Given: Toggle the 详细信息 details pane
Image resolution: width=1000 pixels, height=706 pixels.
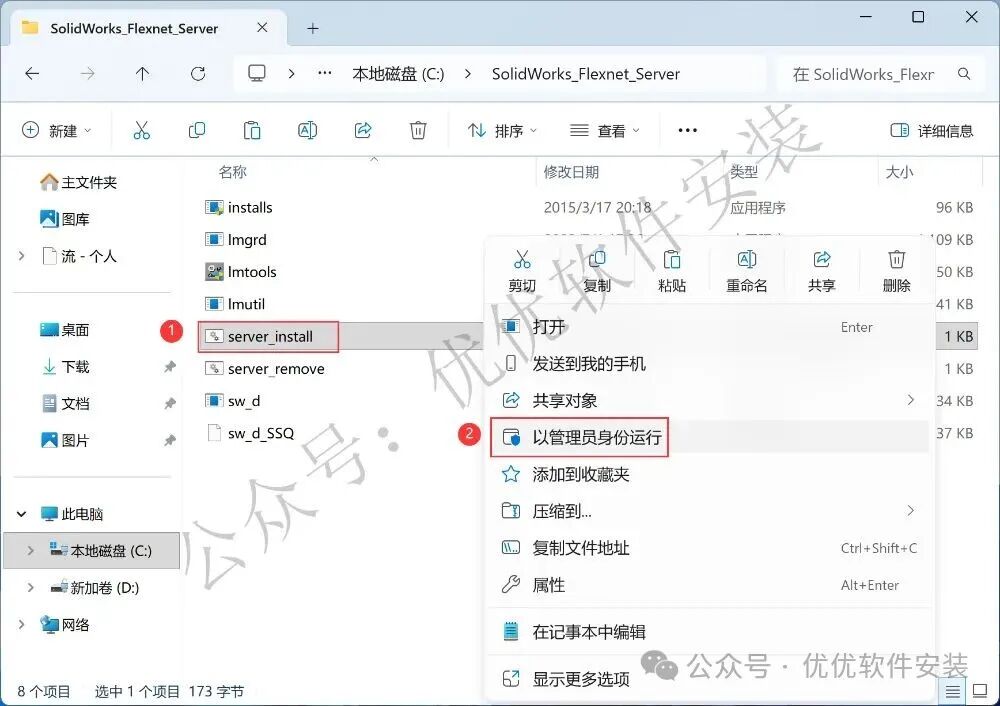Looking at the screenshot, I should (932, 131).
